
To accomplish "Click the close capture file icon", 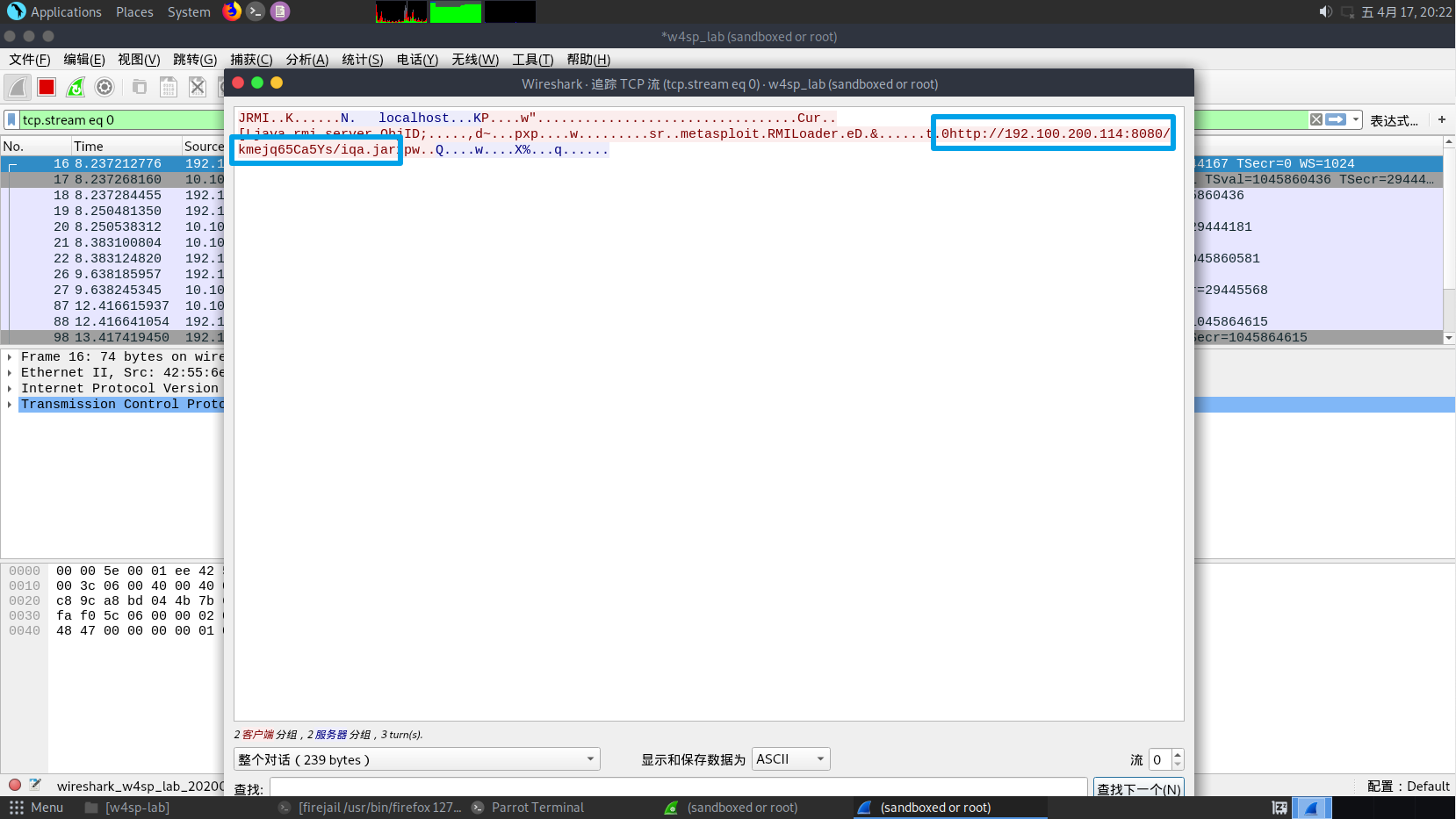I will point(198,87).
